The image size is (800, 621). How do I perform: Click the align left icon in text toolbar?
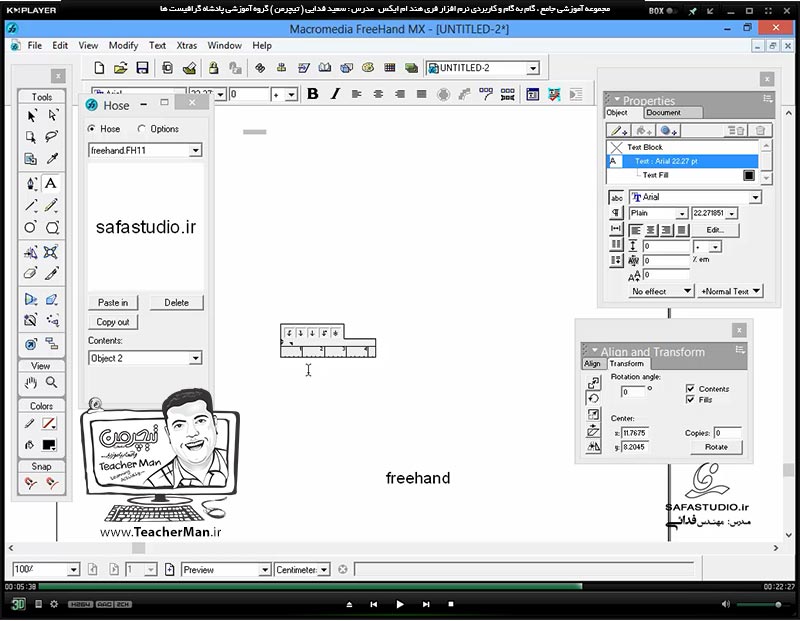[x=357, y=94]
